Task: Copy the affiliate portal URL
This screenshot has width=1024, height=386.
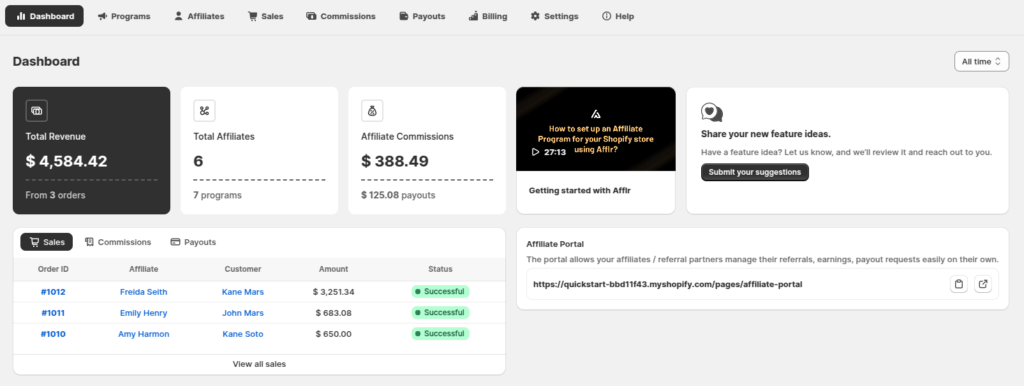Action: click(959, 284)
